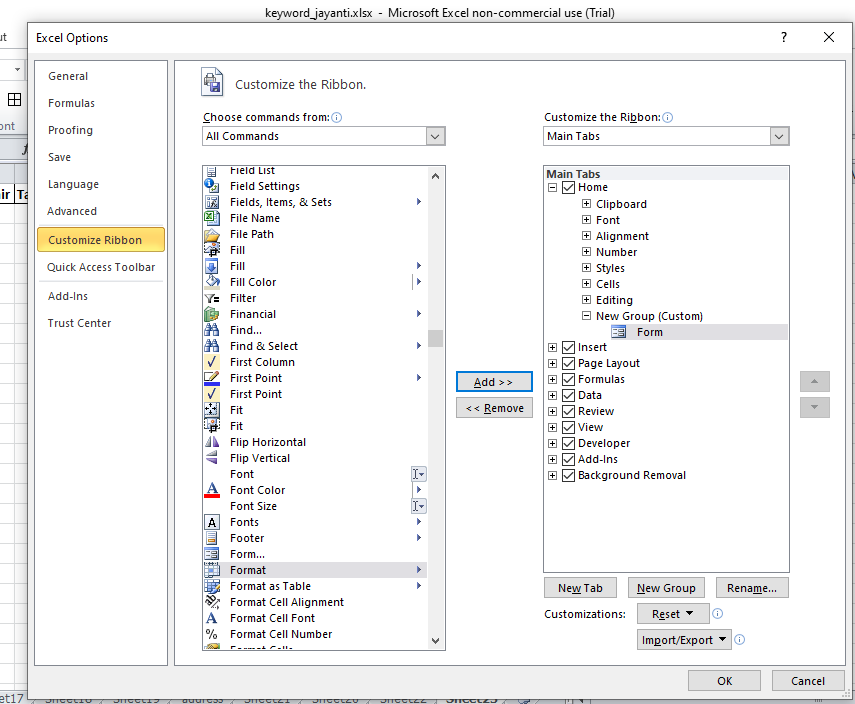Click the Fill Color paint bucket icon
Screen dimensions: 855x704
[212, 282]
